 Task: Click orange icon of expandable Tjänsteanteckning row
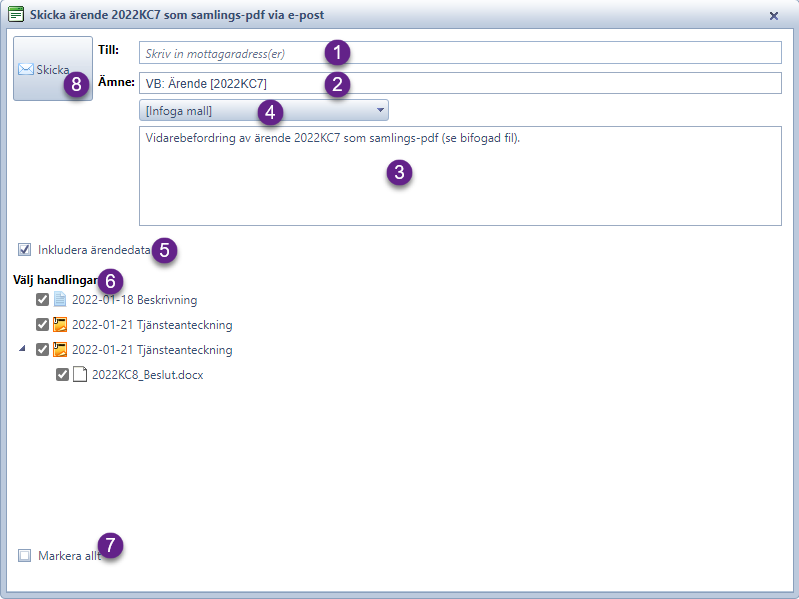pos(60,349)
